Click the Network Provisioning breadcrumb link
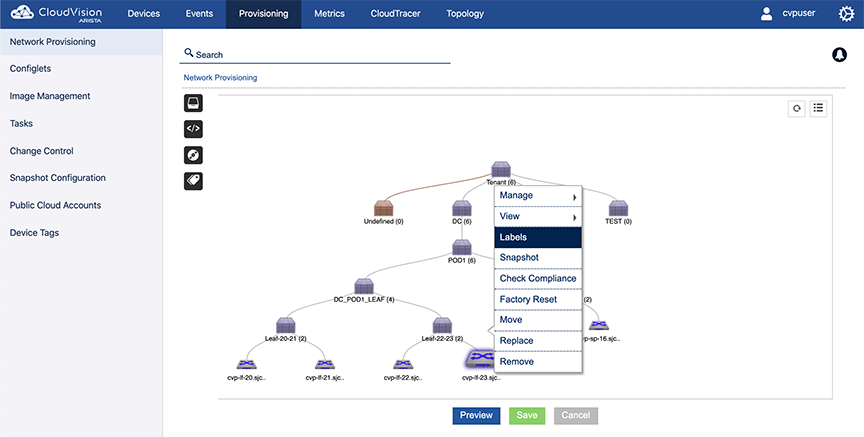This screenshot has height=437, width=864. click(220, 78)
